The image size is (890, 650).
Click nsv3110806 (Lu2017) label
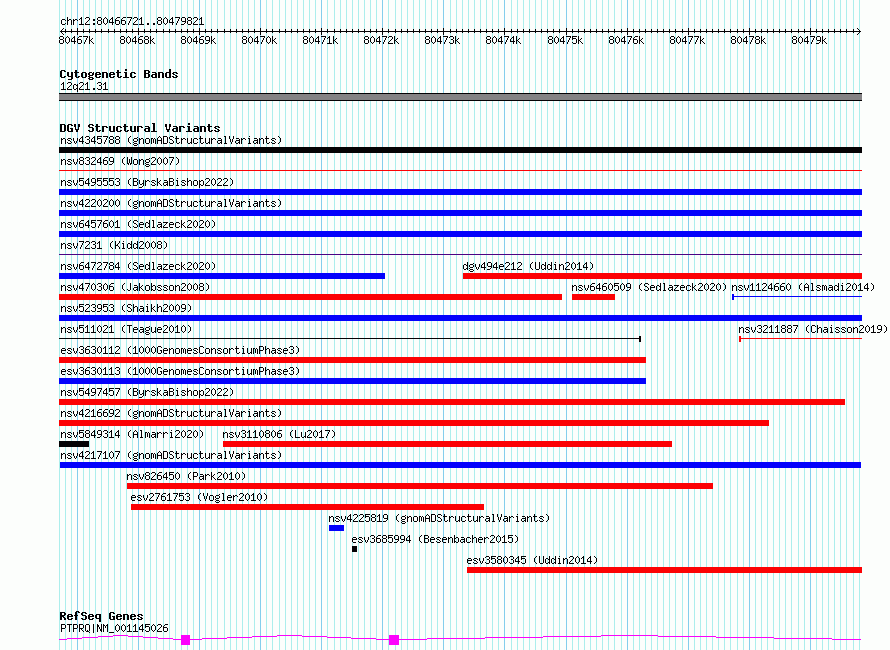tap(279, 434)
